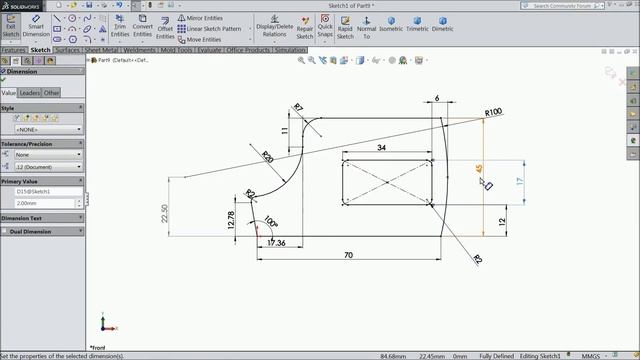
Task: Click Move Entities
Action: 200,40
